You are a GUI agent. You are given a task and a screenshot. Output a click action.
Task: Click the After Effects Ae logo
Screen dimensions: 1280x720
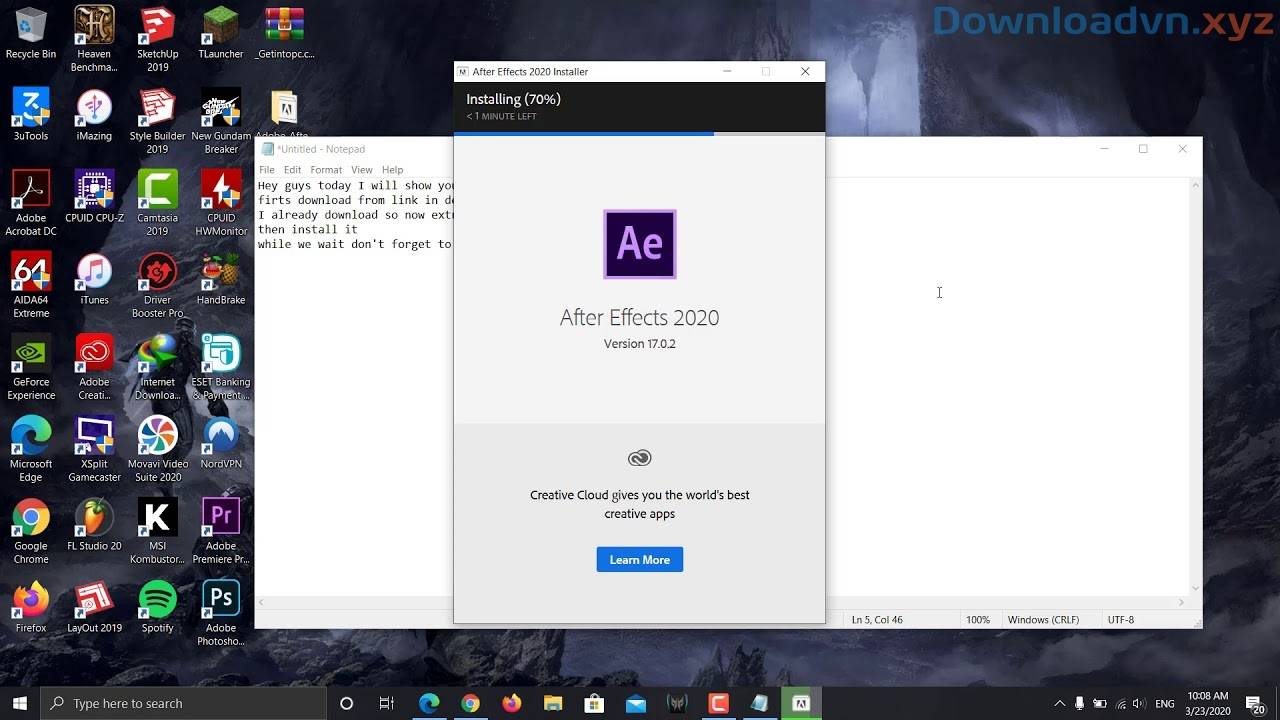[x=640, y=244]
